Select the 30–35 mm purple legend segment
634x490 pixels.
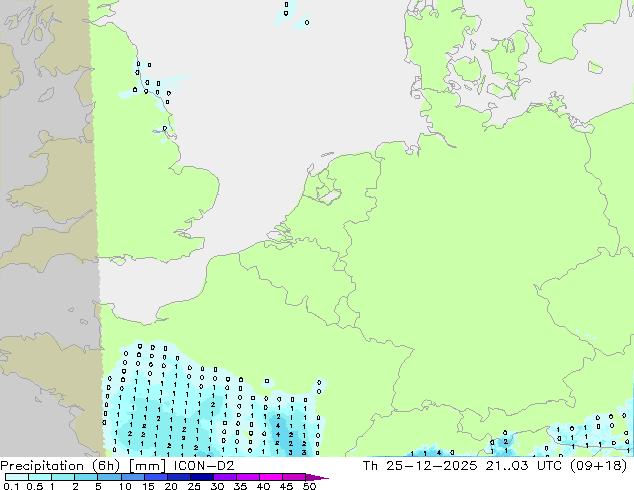click(x=224, y=477)
